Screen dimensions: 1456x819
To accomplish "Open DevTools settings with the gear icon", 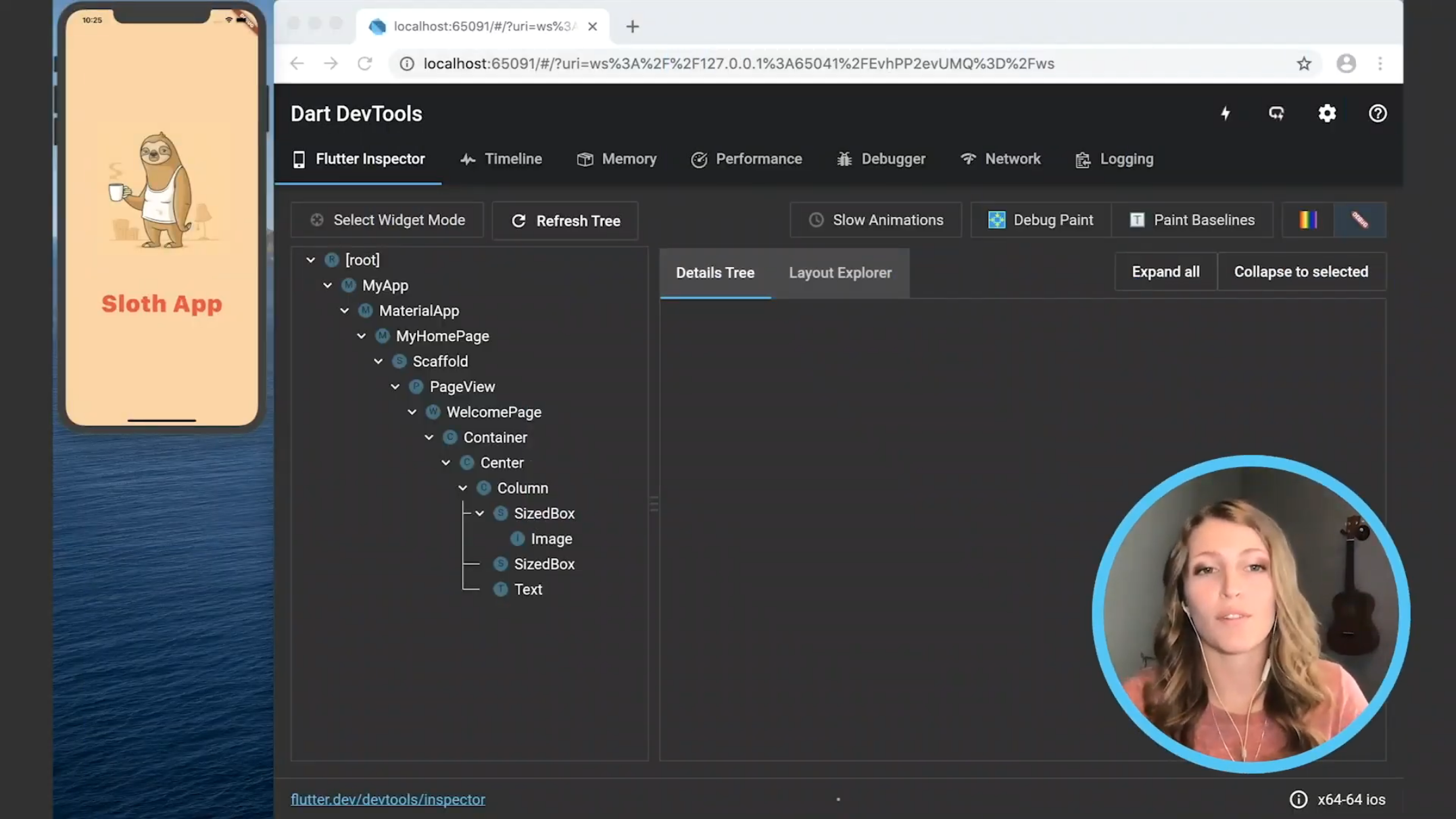I will pos(1327,114).
